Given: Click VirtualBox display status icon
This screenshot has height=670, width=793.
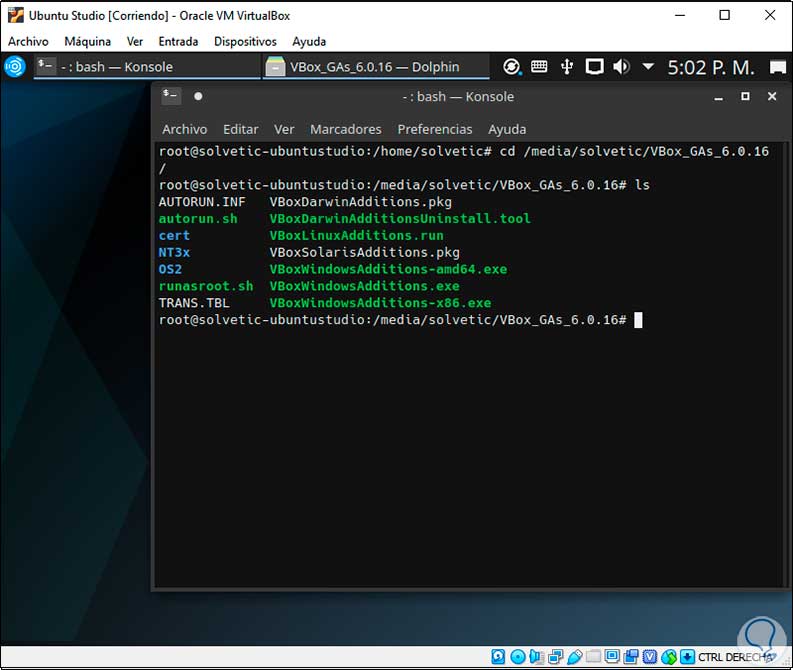Looking at the screenshot, I should click(612, 657).
